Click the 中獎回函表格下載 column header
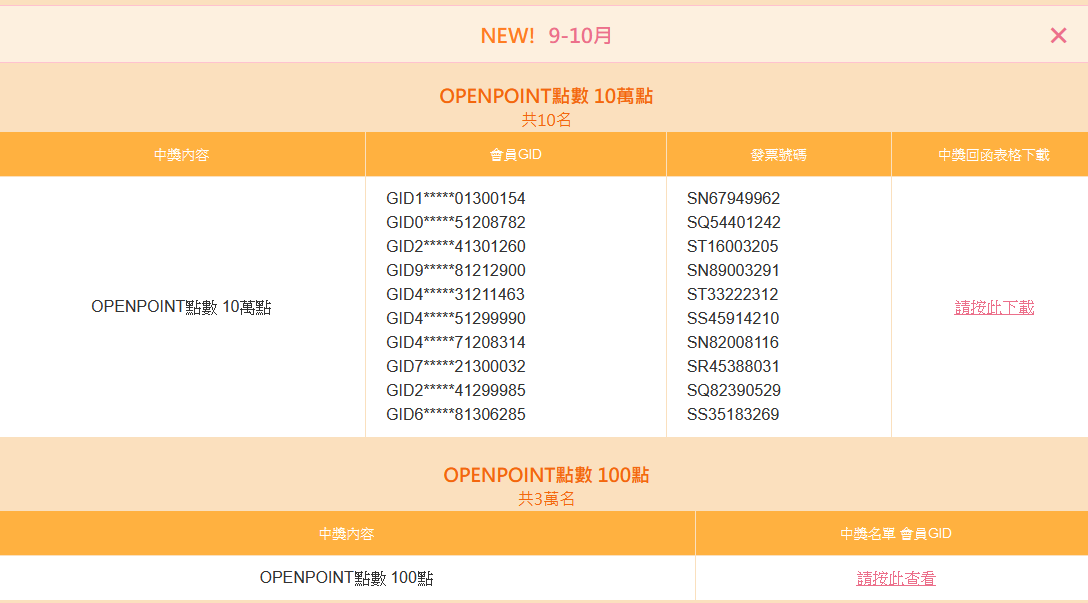Viewport: 1088px width, 603px height. tap(994, 155)
